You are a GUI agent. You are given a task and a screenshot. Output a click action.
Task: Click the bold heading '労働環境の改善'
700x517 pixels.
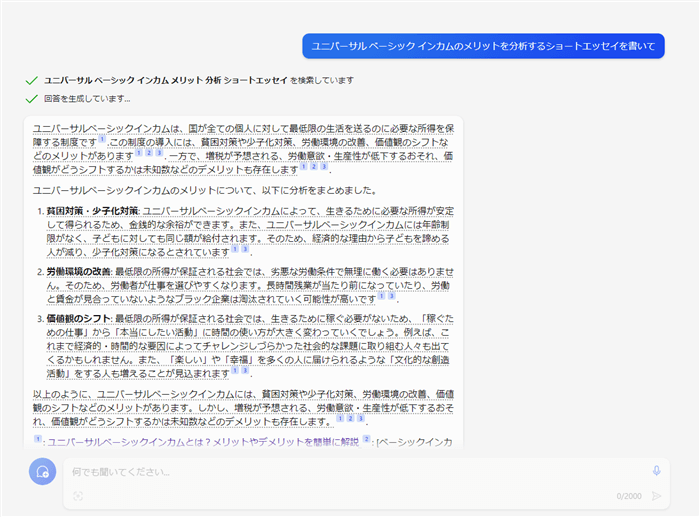(79, 272)
